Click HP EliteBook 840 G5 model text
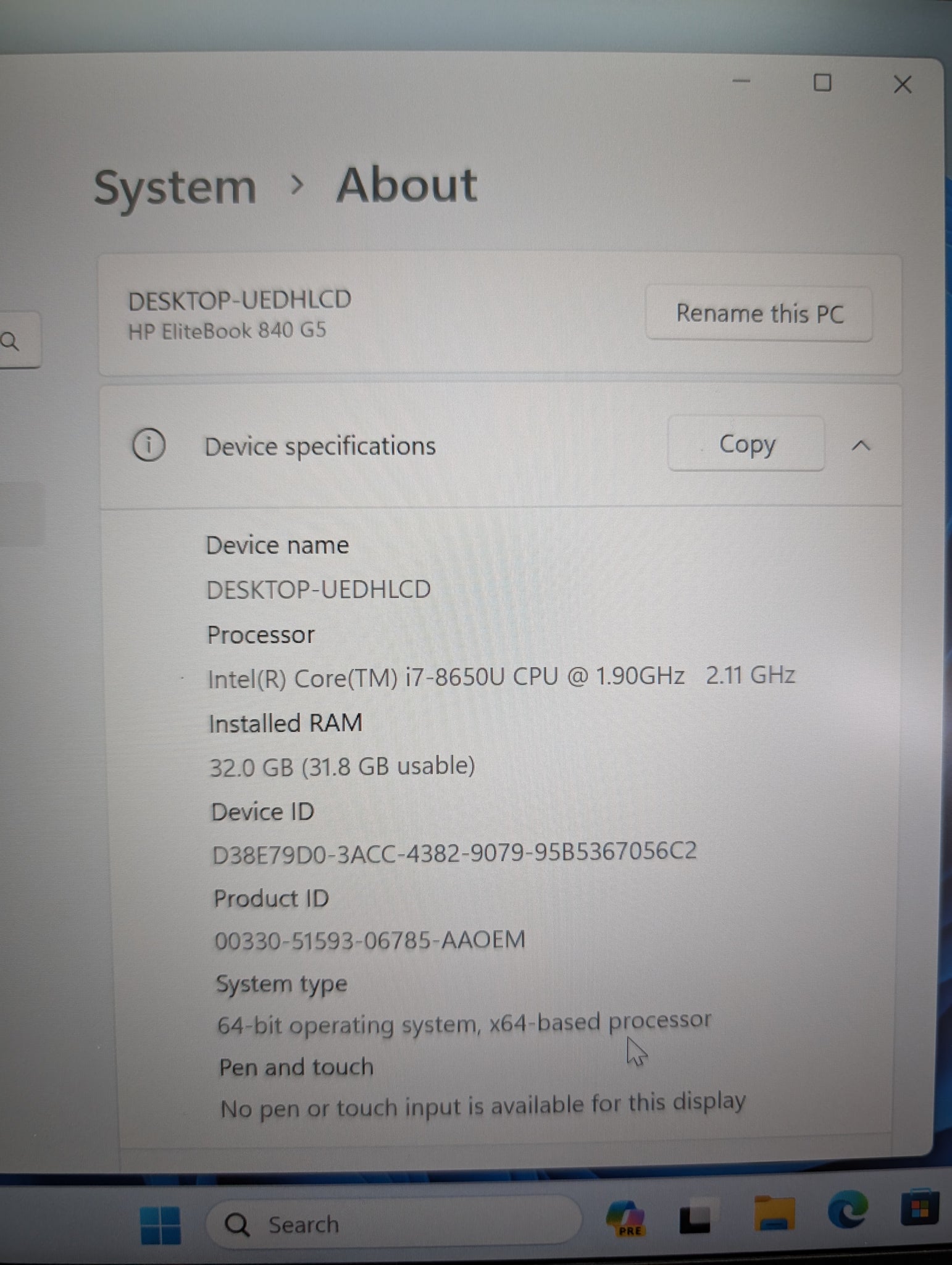This screenshot has width=952, height=1265. [227, 331]
